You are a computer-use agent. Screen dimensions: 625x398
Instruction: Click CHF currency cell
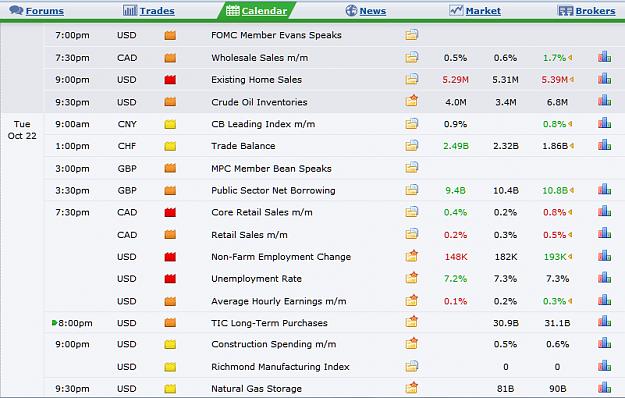pos(127,146)
